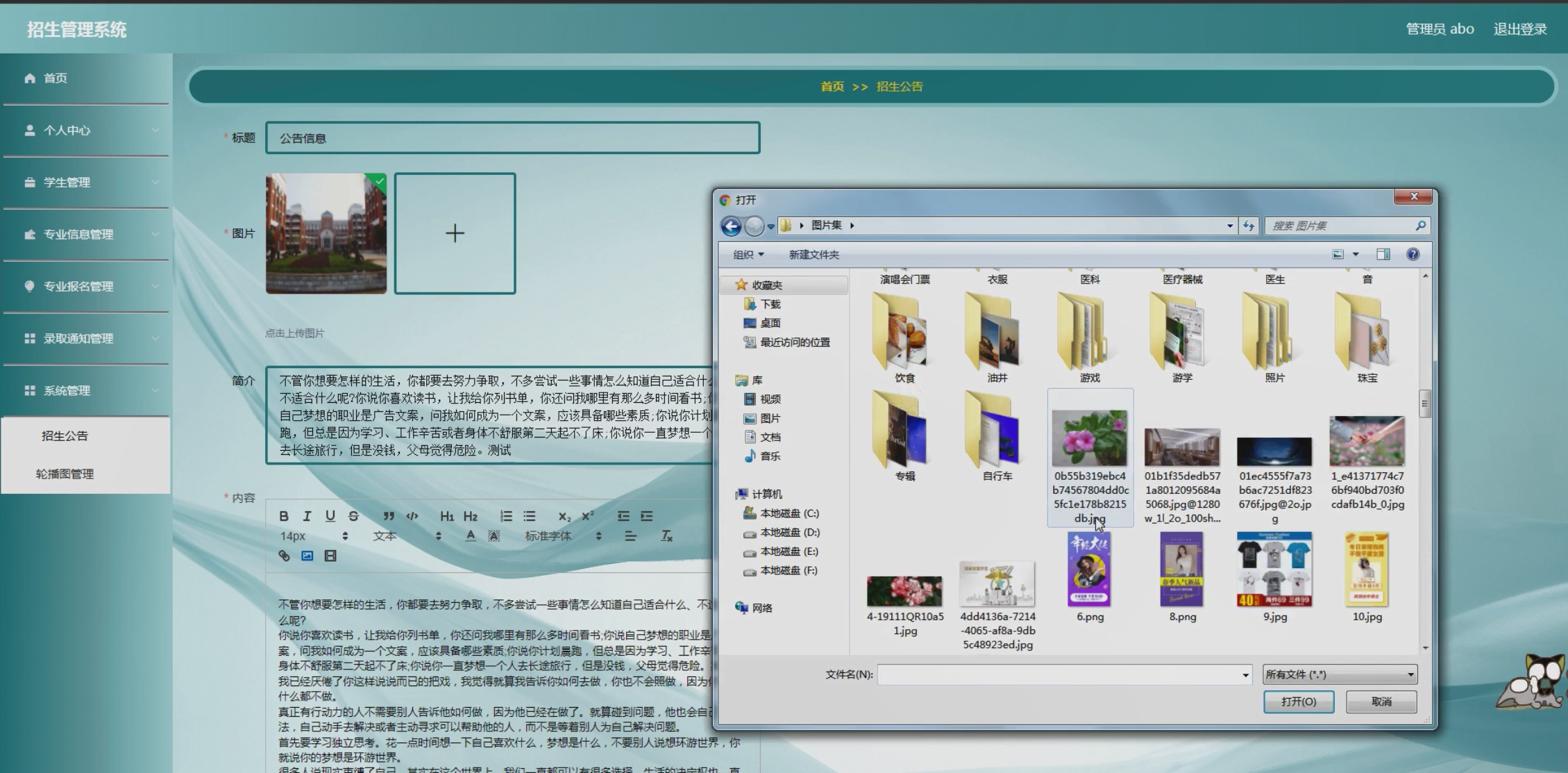Open the 所有文件 file type dropdown
1568x773 pixels.
(1340, 674)
